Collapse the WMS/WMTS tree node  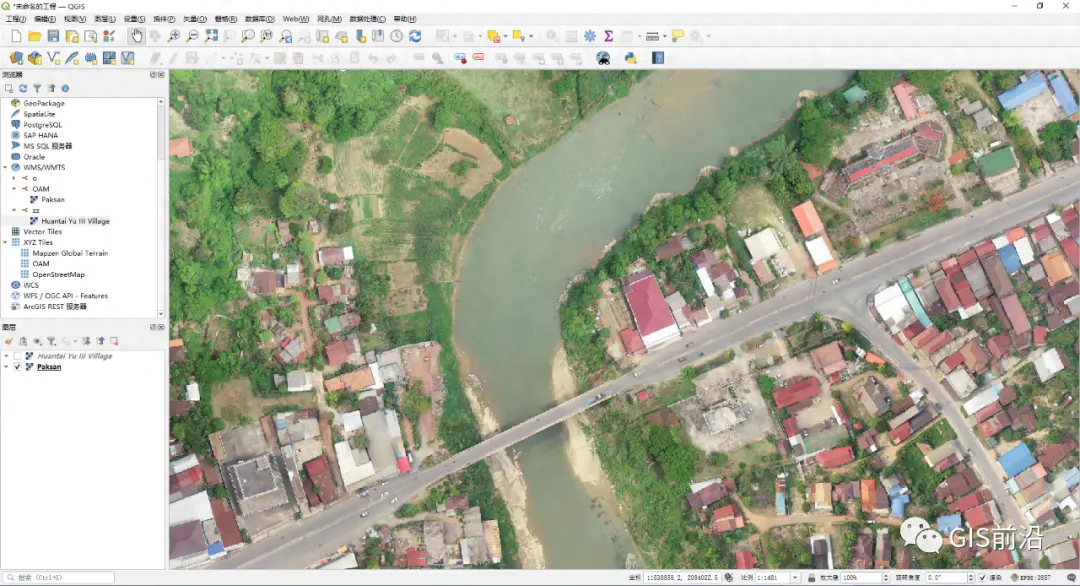click(5, 168)
